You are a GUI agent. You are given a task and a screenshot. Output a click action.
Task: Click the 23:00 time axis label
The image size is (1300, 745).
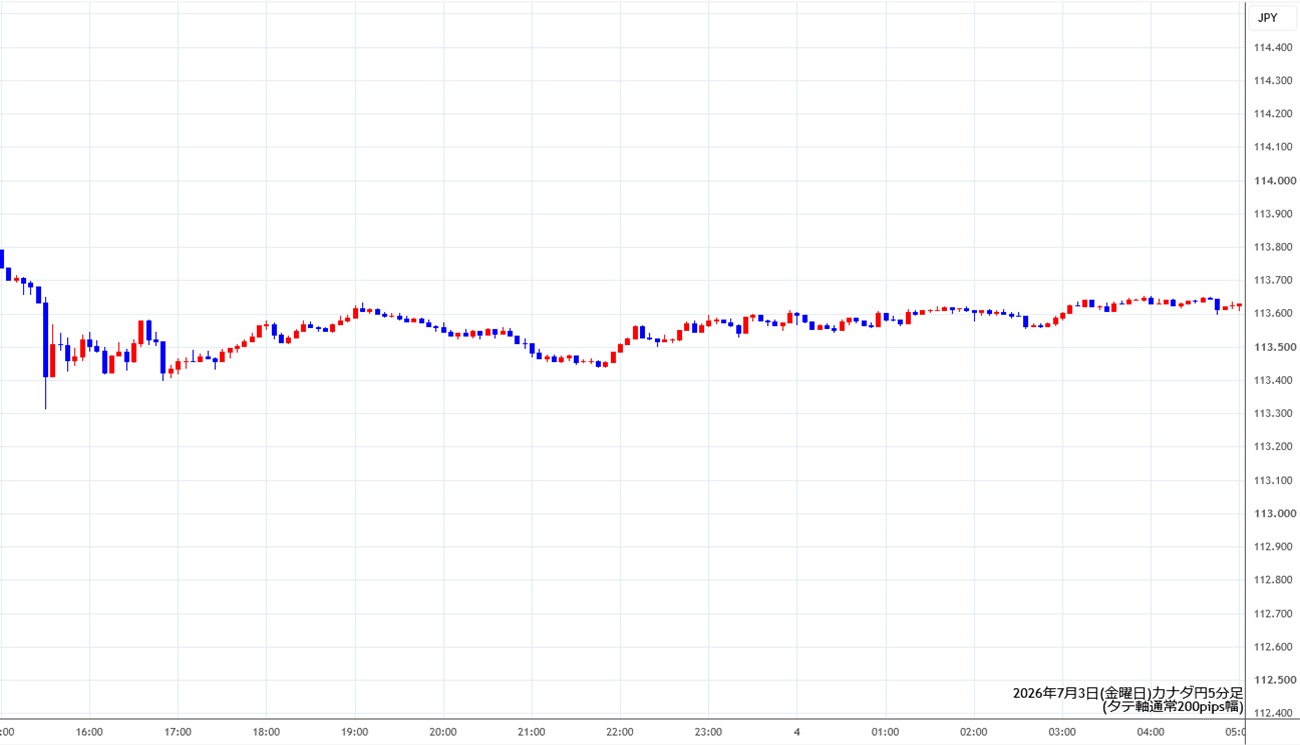pyautogui.click(x=708, y=732)
